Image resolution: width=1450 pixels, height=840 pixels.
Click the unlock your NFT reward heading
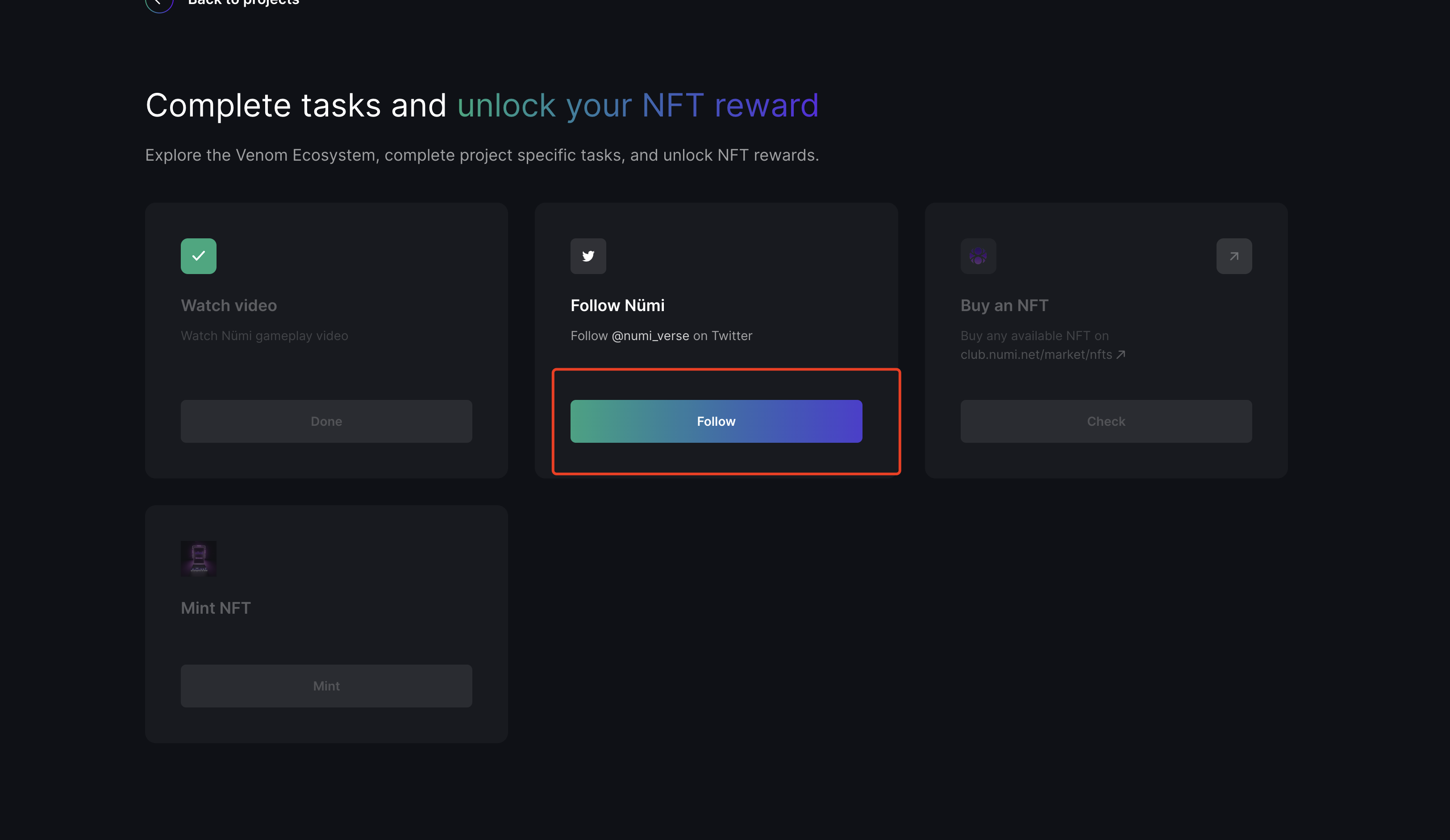click(637, 105)
